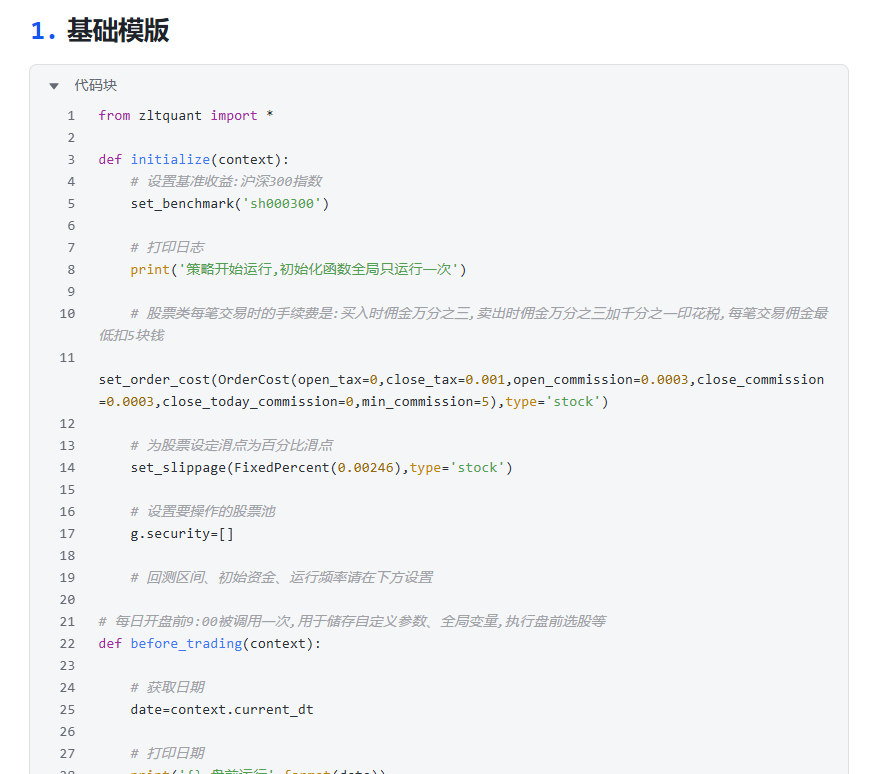The image size is (882, 774).
Task: Click line number 1 in gutter
Action: [x=71, y=116]
